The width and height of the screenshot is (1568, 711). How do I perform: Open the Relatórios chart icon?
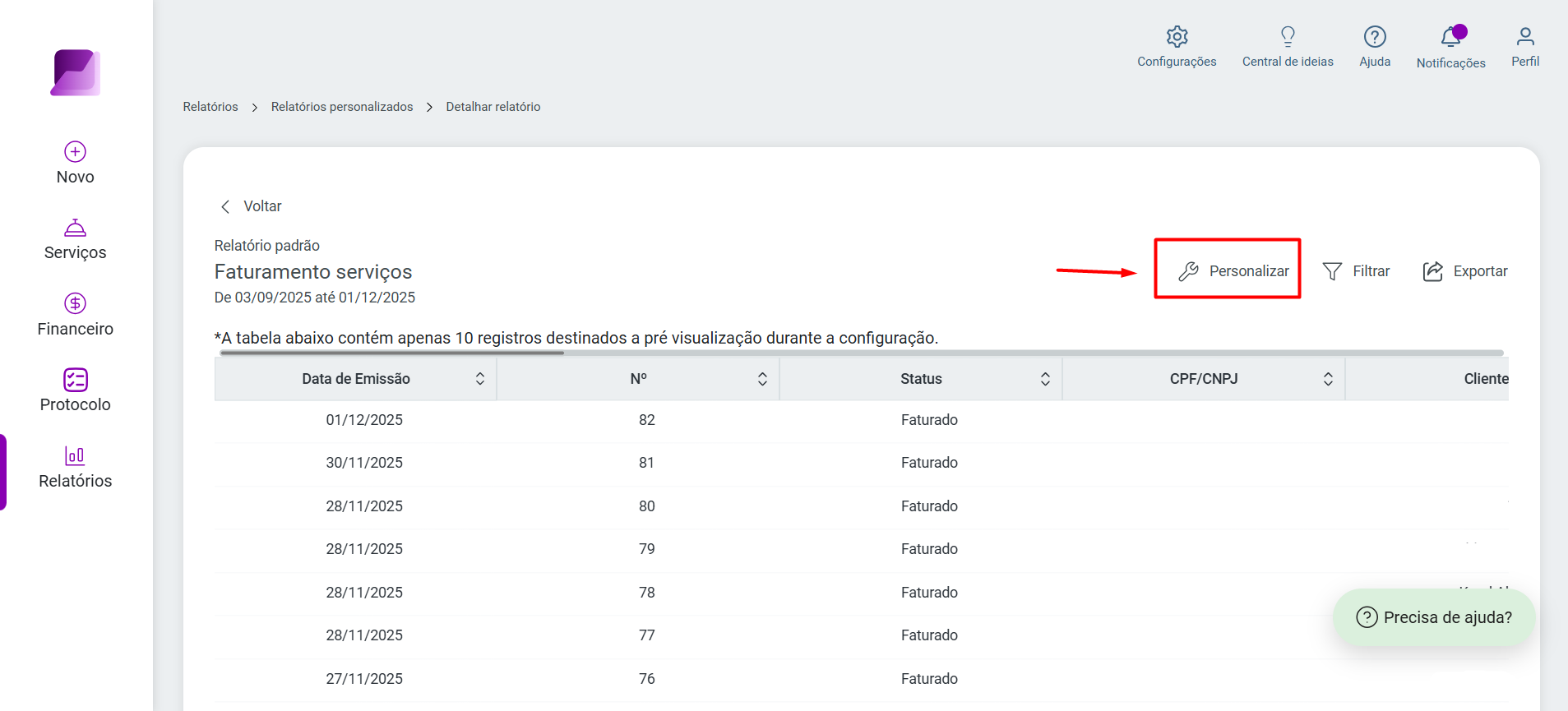75,455
